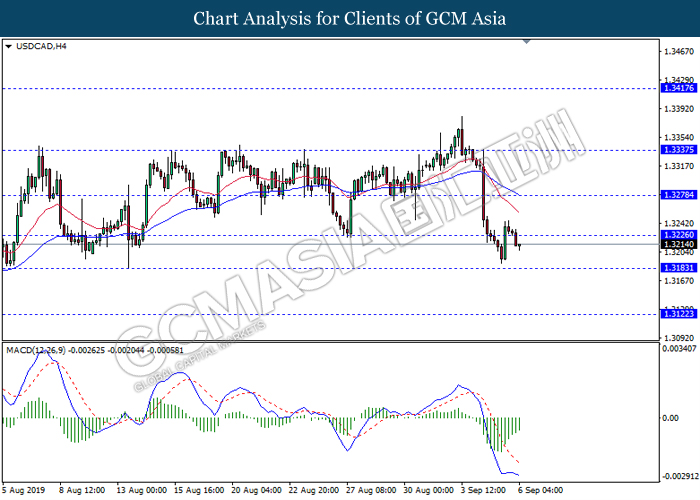
Task: Click the MACD -0.002912 scale value
Action: (x=679, y=476)
